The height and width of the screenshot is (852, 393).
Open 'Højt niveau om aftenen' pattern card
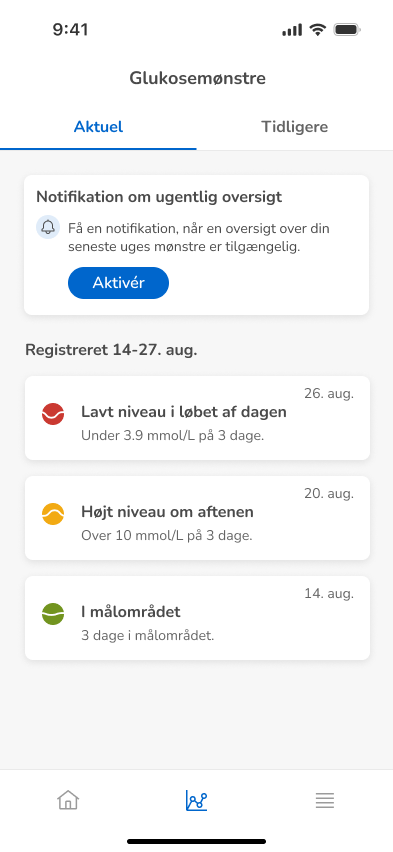[x=197, y=518]
